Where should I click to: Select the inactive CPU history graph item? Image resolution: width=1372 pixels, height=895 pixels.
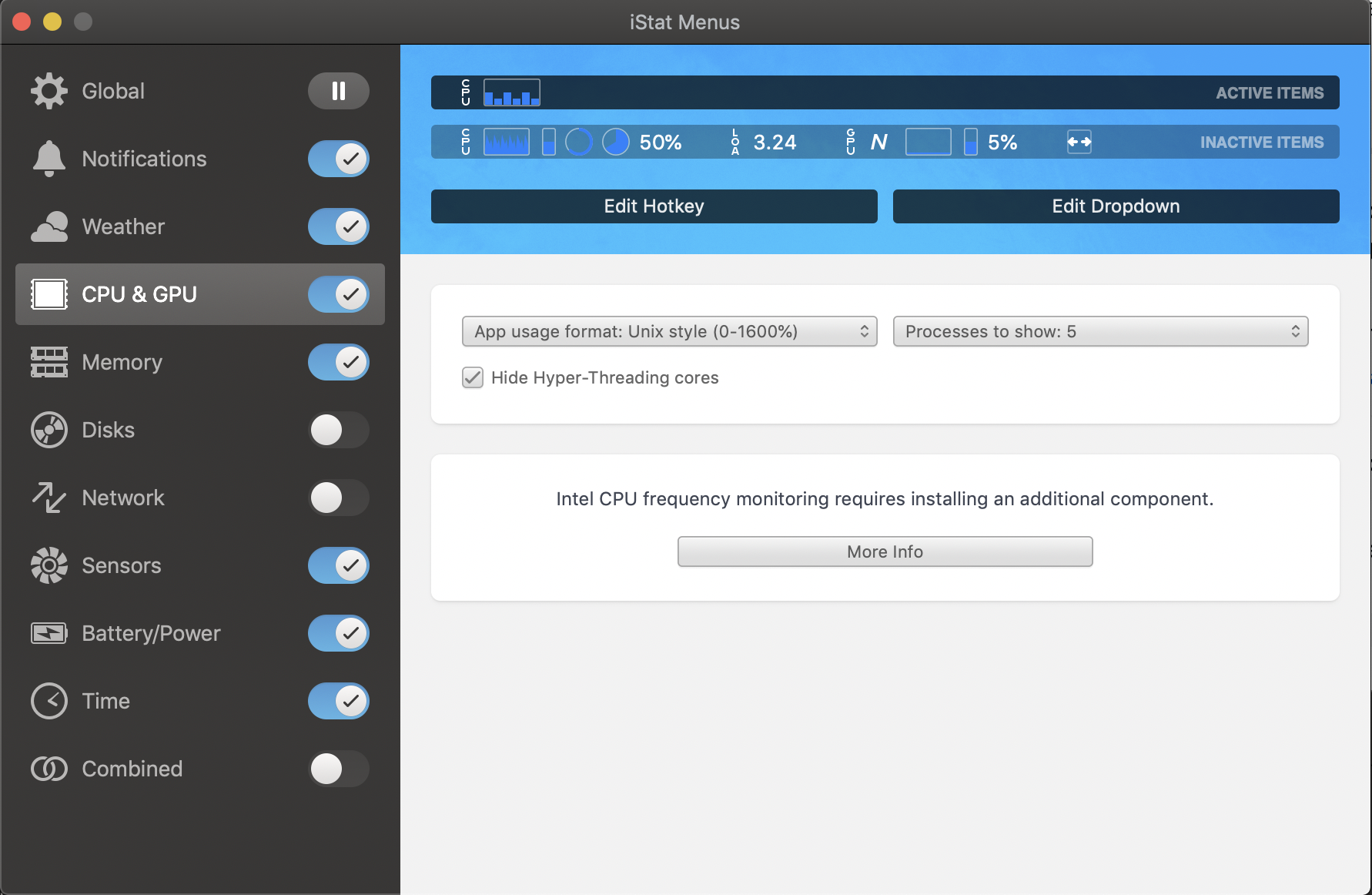[x=507, y=142]
